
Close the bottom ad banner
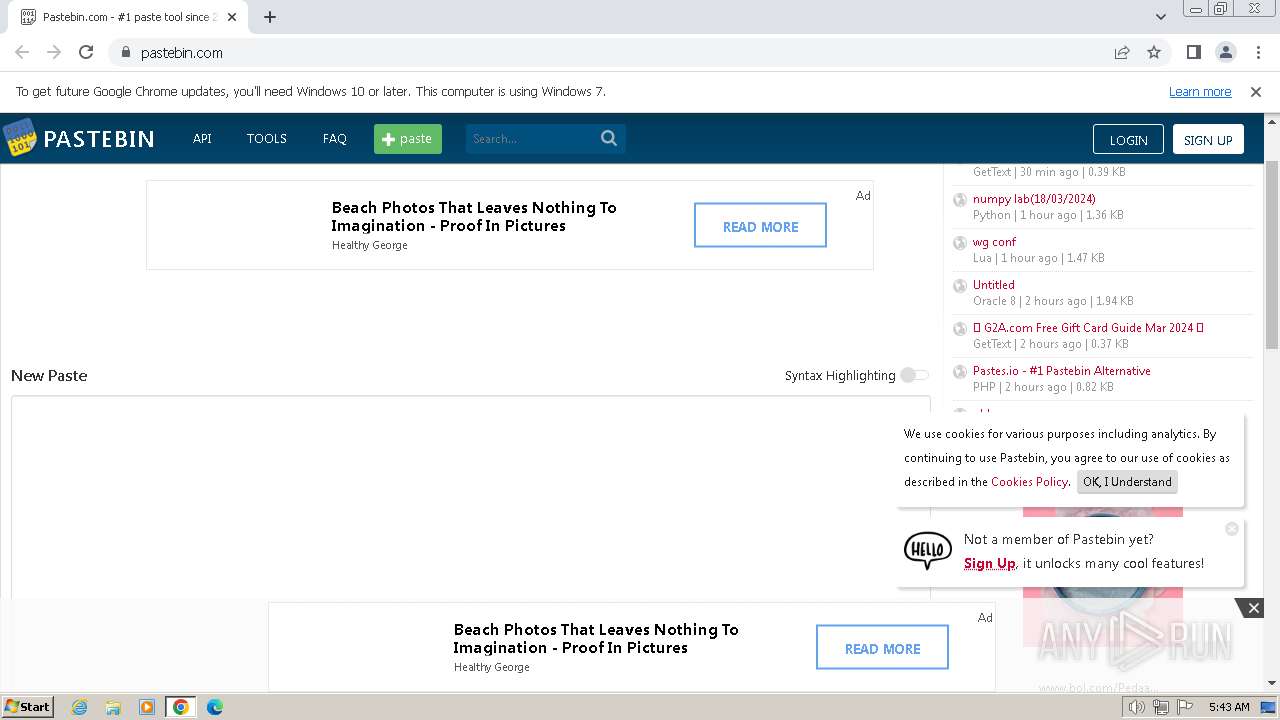1253,608
